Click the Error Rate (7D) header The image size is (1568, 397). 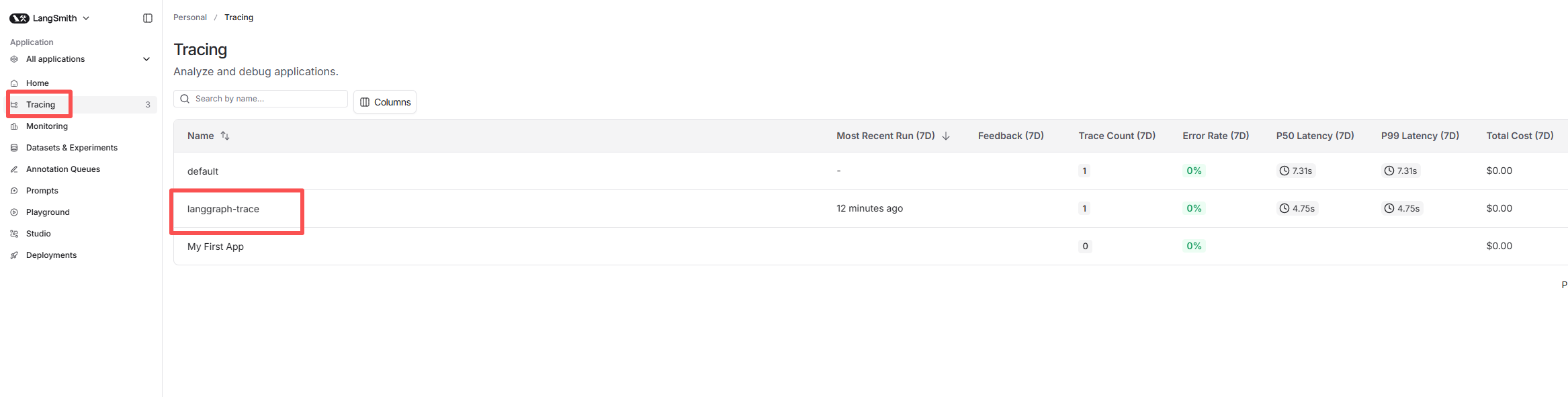pyautogui.click(x=1215, y=136)
